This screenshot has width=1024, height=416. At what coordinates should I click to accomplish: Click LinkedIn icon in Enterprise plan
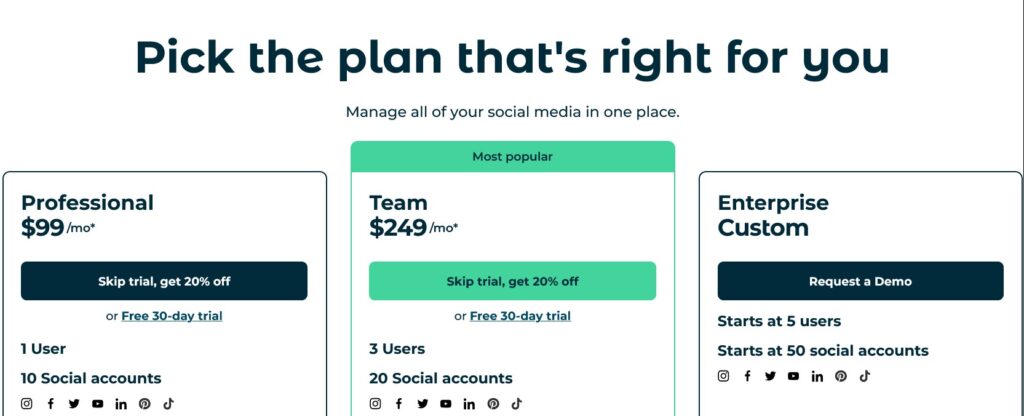click(818, 376)
